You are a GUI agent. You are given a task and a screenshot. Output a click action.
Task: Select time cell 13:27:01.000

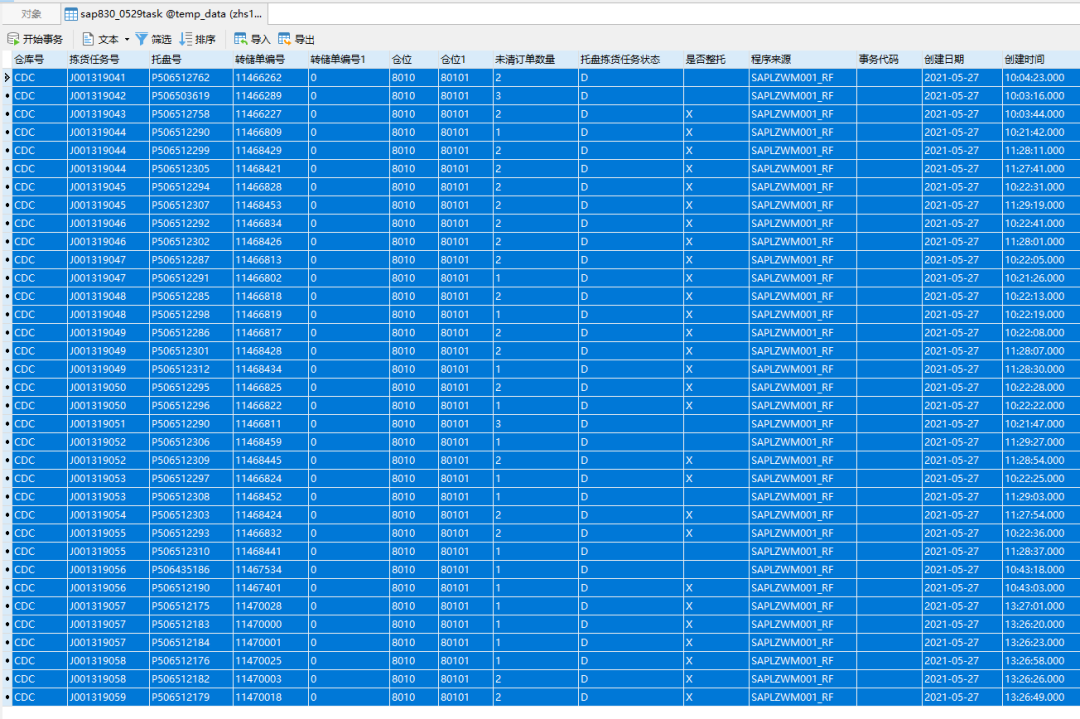point(1041,606)
